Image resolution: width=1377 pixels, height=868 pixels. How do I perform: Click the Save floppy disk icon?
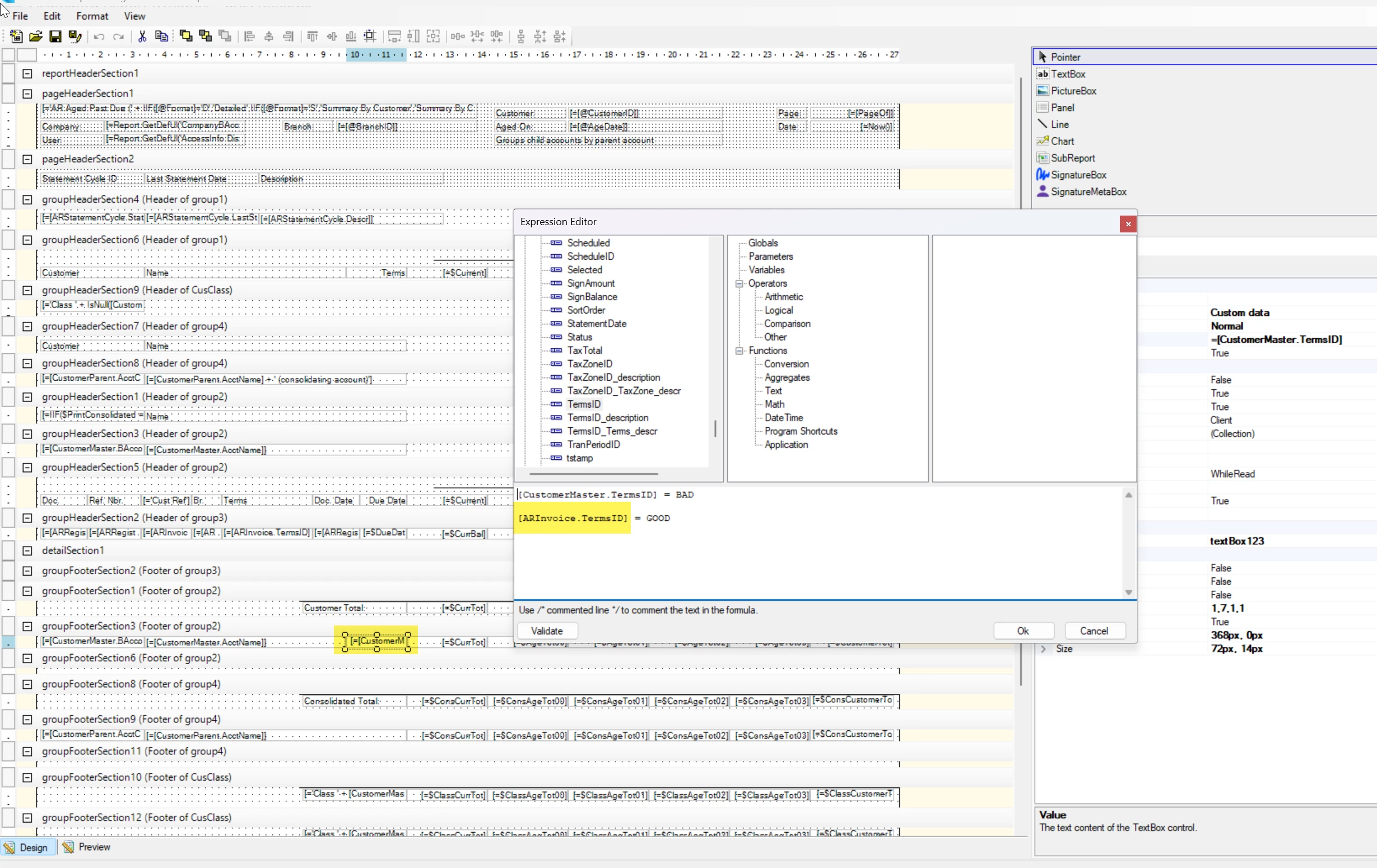(55, 36)
